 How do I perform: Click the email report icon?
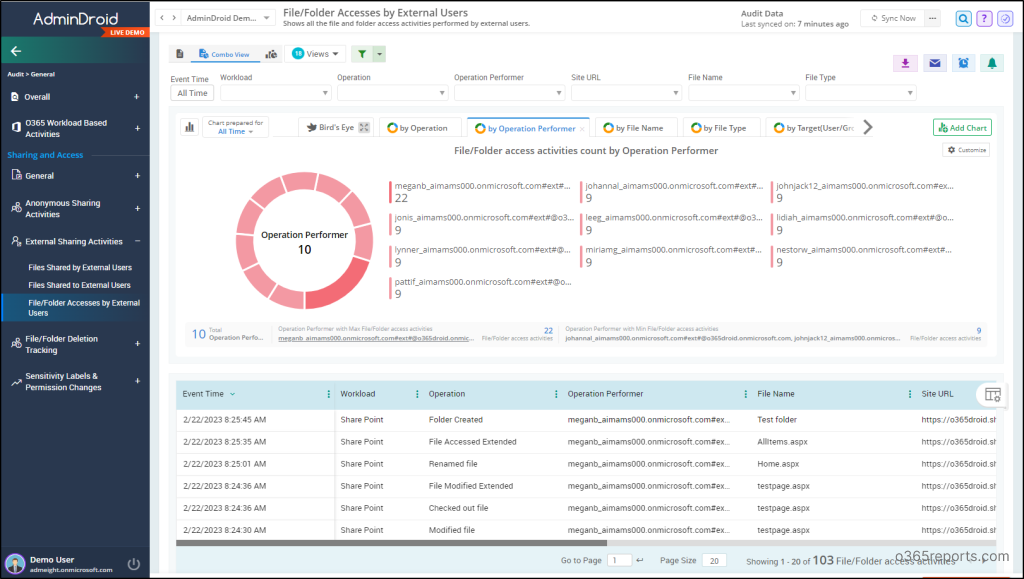(x=935, y=63)
